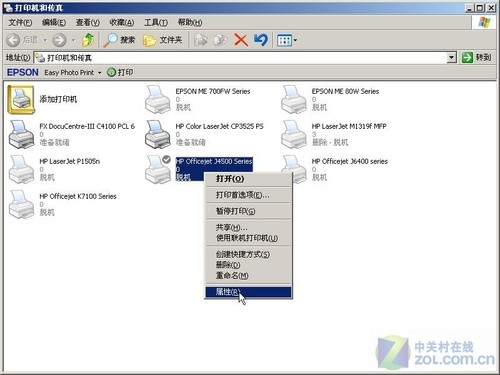Toggle the Folders (文件夹) pane button
This screenshot has height=375, width=500.
[163, 40]
